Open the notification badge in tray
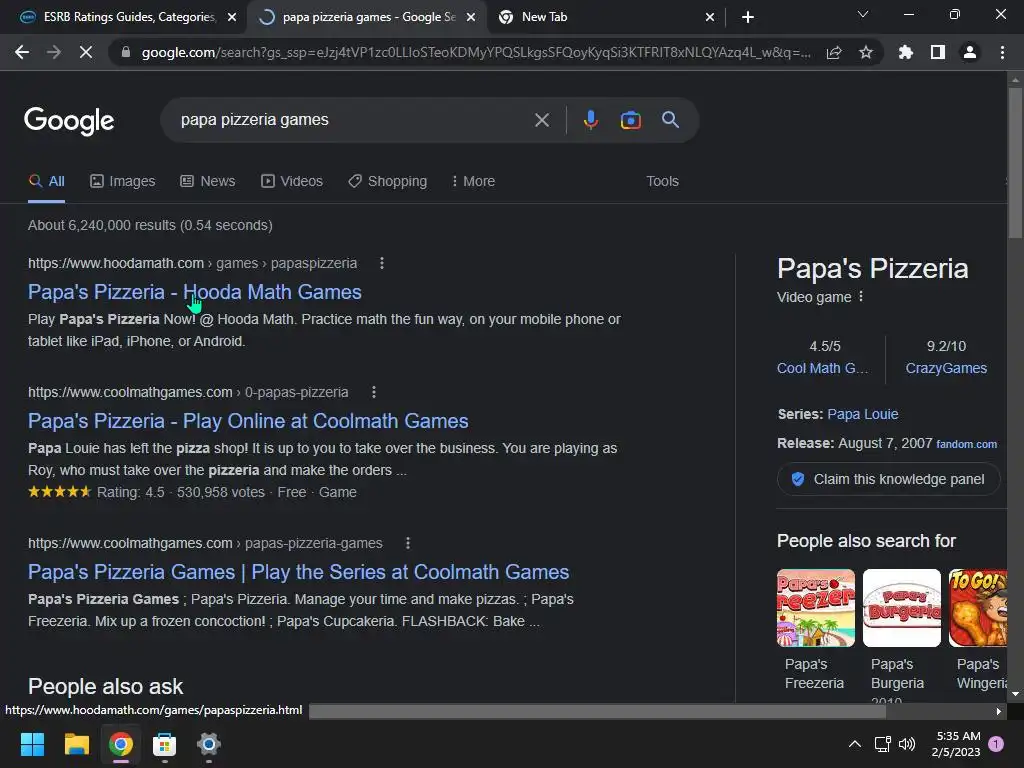 (996, 744)
